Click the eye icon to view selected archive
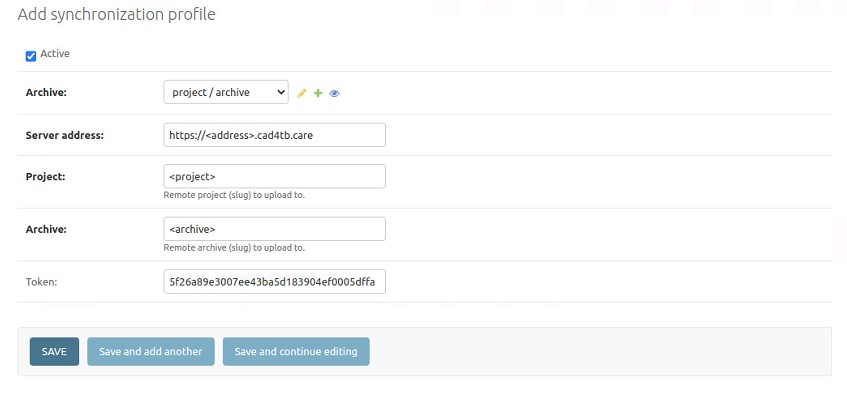 click(x=334, y=94)
